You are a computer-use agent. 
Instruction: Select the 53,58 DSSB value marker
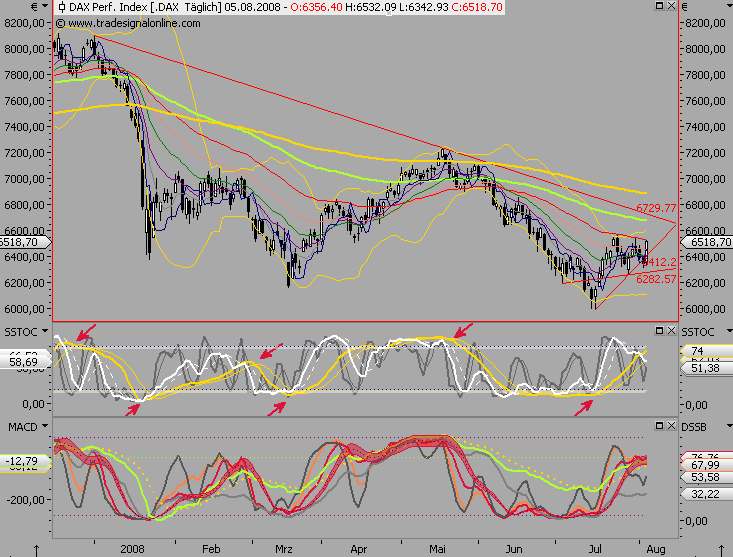pyautogui.click(x=707, y=477)
